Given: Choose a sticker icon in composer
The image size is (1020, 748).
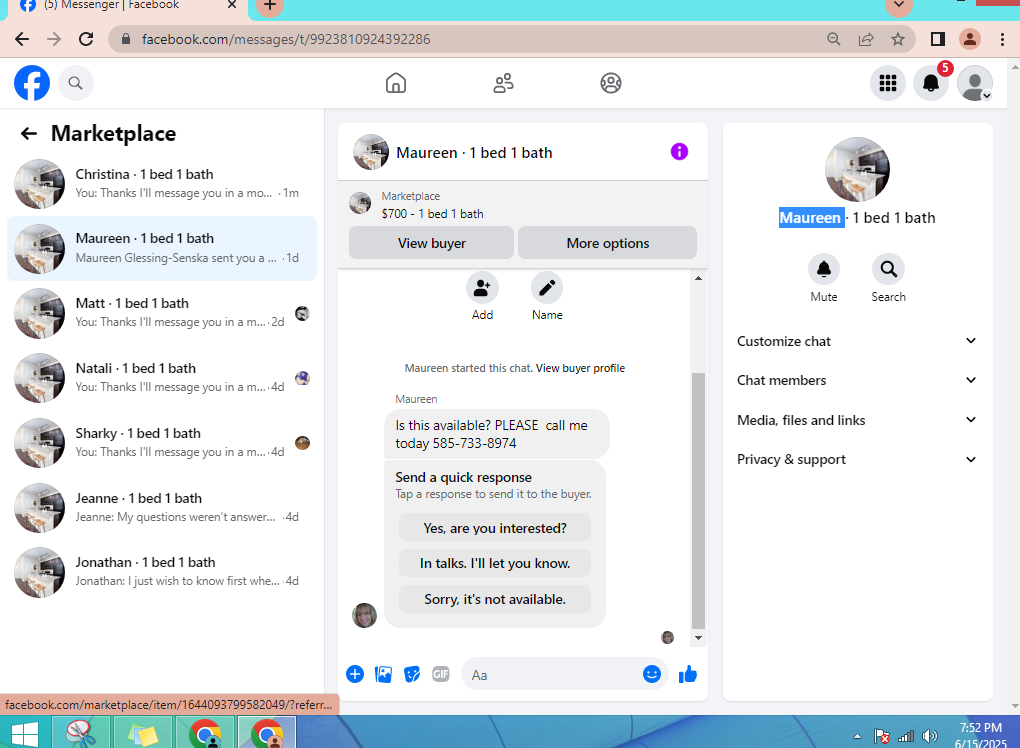Looking at the screenshot, I should (x=412, y=675).
